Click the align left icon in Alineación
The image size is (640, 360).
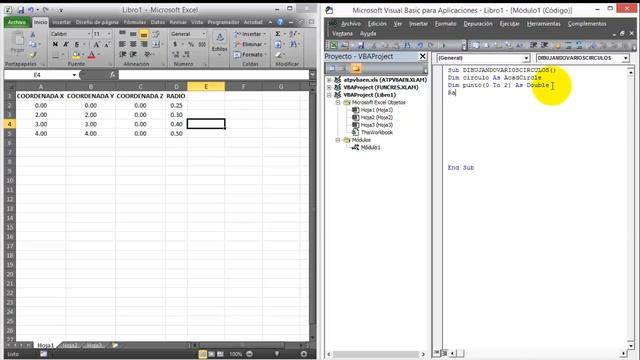pos(122,44)
